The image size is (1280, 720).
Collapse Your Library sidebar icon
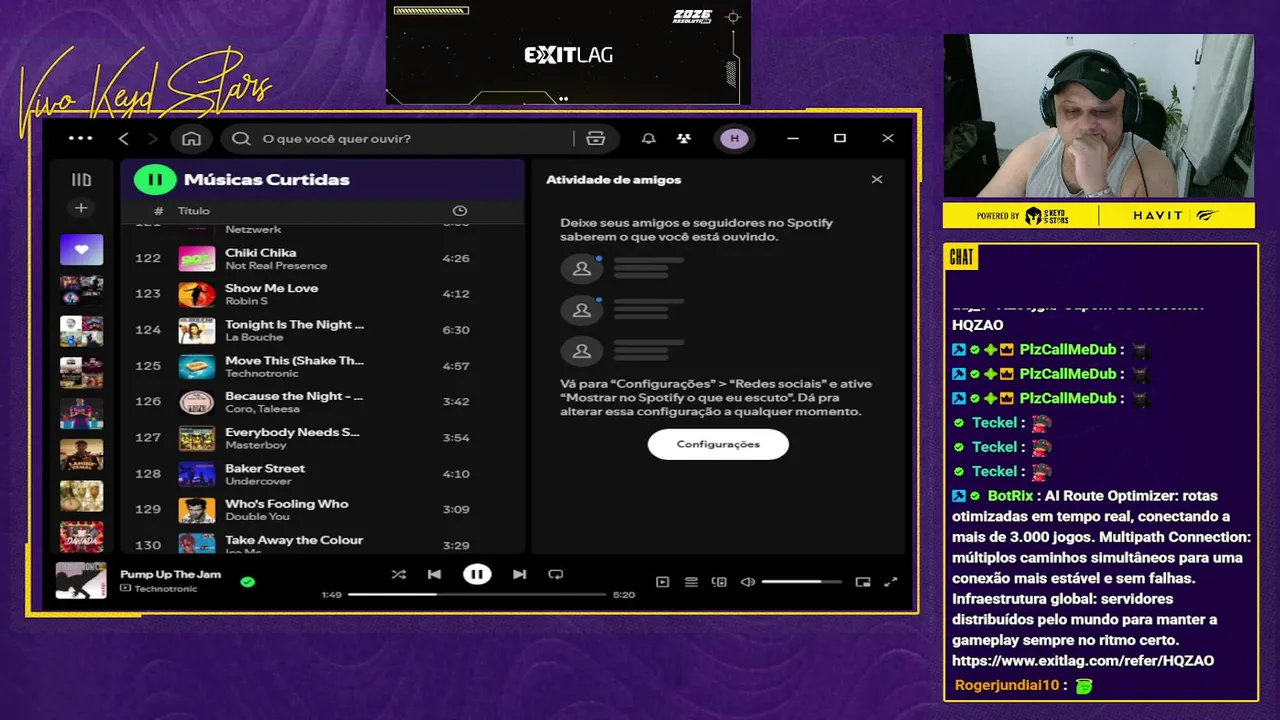coord(81,180)
